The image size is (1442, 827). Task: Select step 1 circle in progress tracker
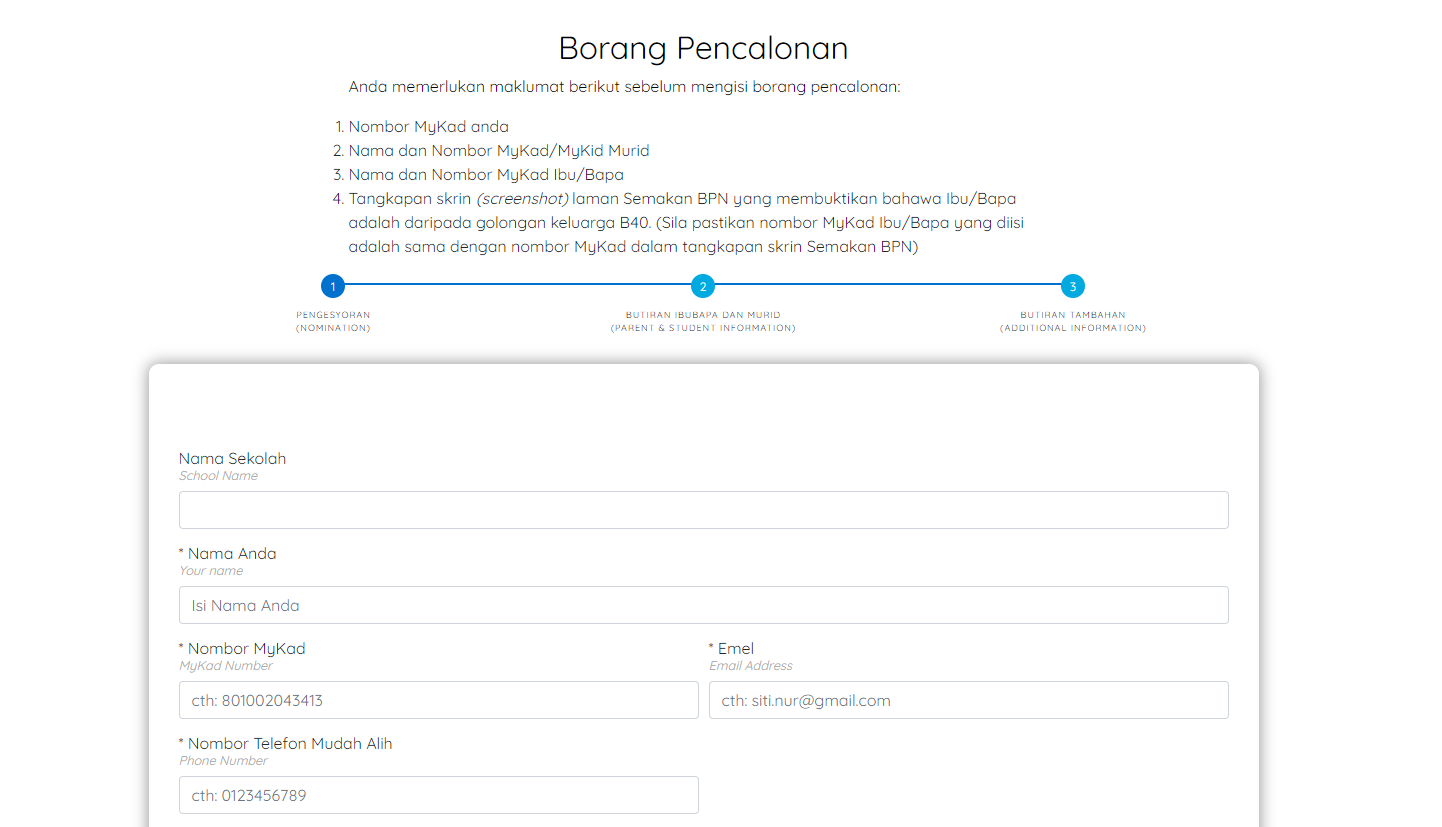point(333,286)
